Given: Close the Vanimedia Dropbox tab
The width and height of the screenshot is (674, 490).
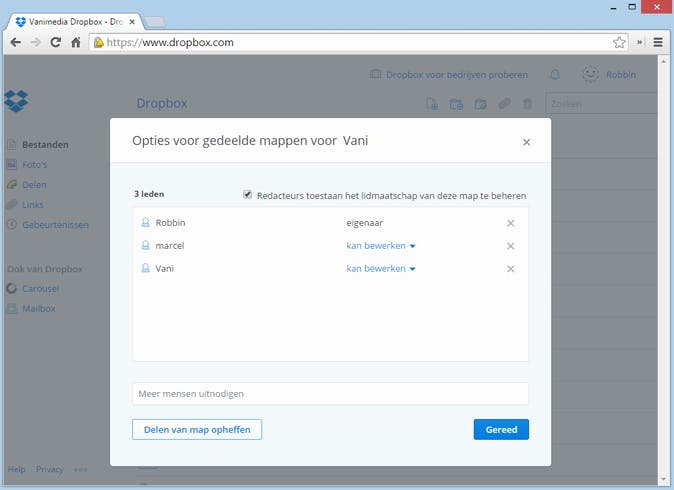Looking at the screenshot, I should pyautogui.click(x=132, y=21).
